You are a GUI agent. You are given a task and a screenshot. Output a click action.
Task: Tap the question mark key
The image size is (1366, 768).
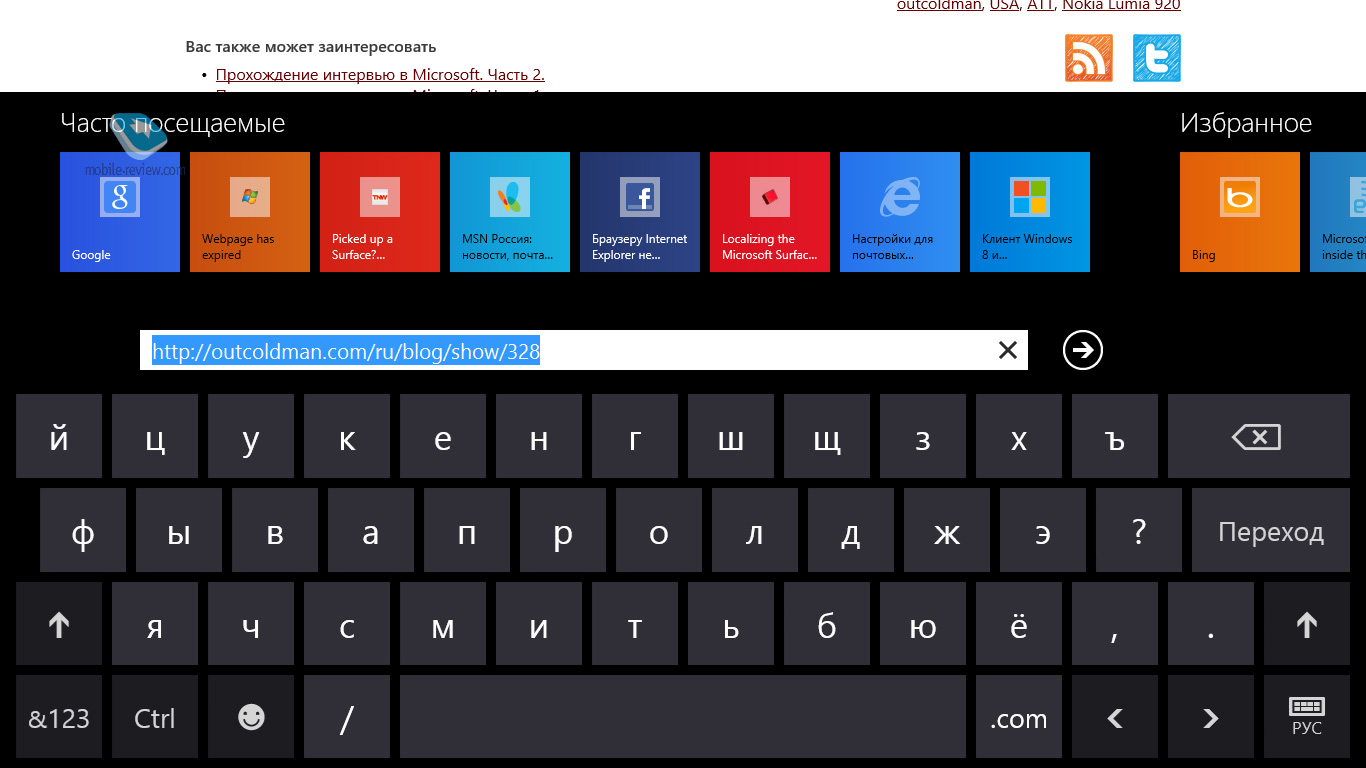coord(1139,530)
